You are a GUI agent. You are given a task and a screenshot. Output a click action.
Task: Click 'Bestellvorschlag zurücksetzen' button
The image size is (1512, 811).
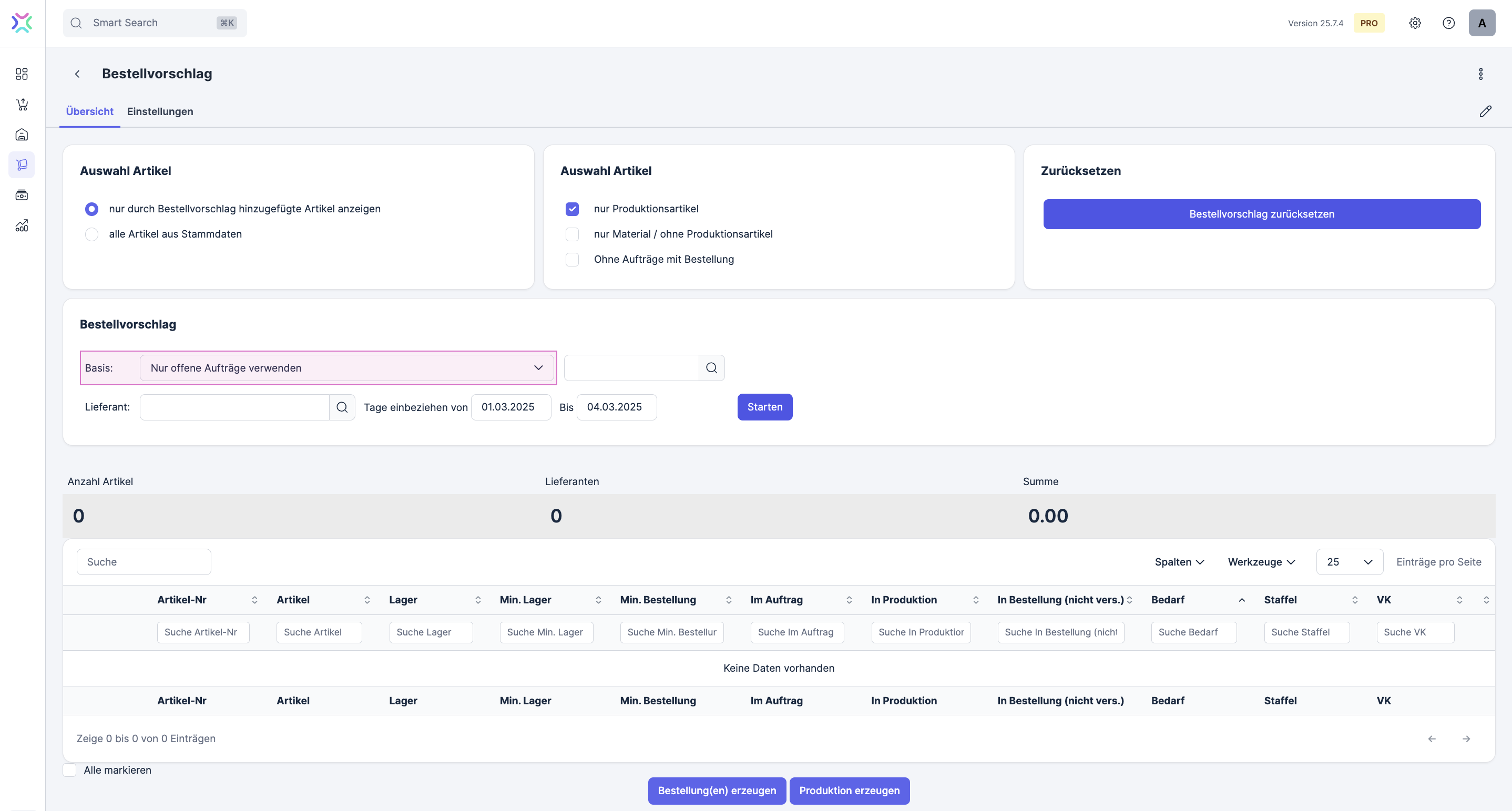click(1261, 214)
